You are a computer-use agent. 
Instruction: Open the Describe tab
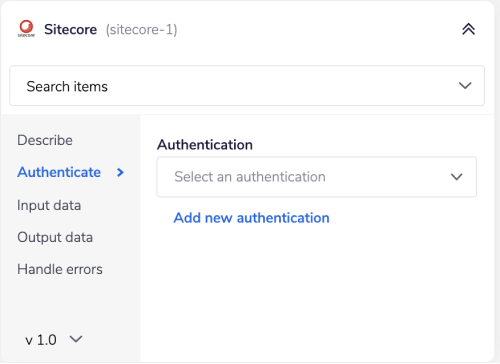tap(45, 140)
